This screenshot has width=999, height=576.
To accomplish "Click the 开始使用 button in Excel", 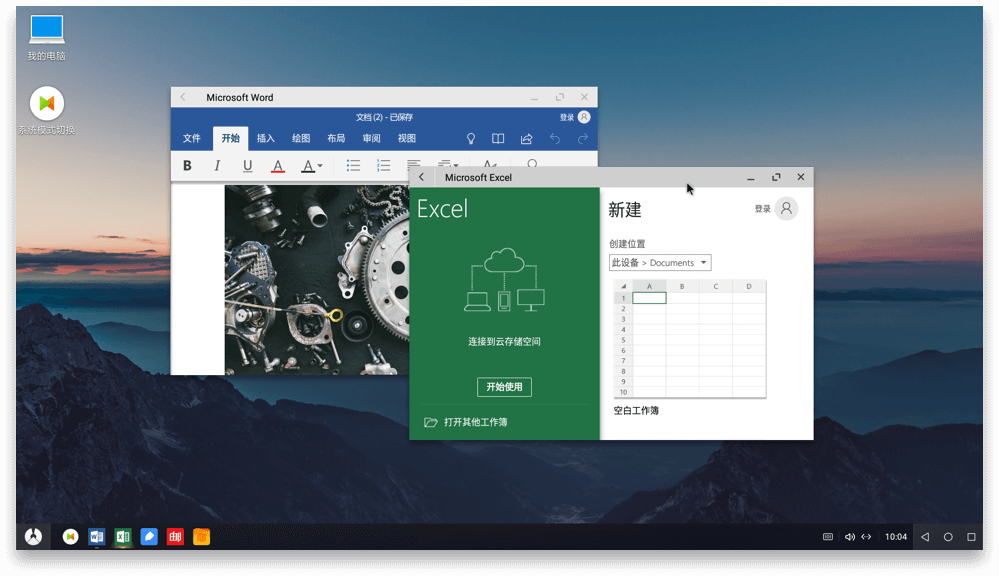I will click(x=504, y=387).
